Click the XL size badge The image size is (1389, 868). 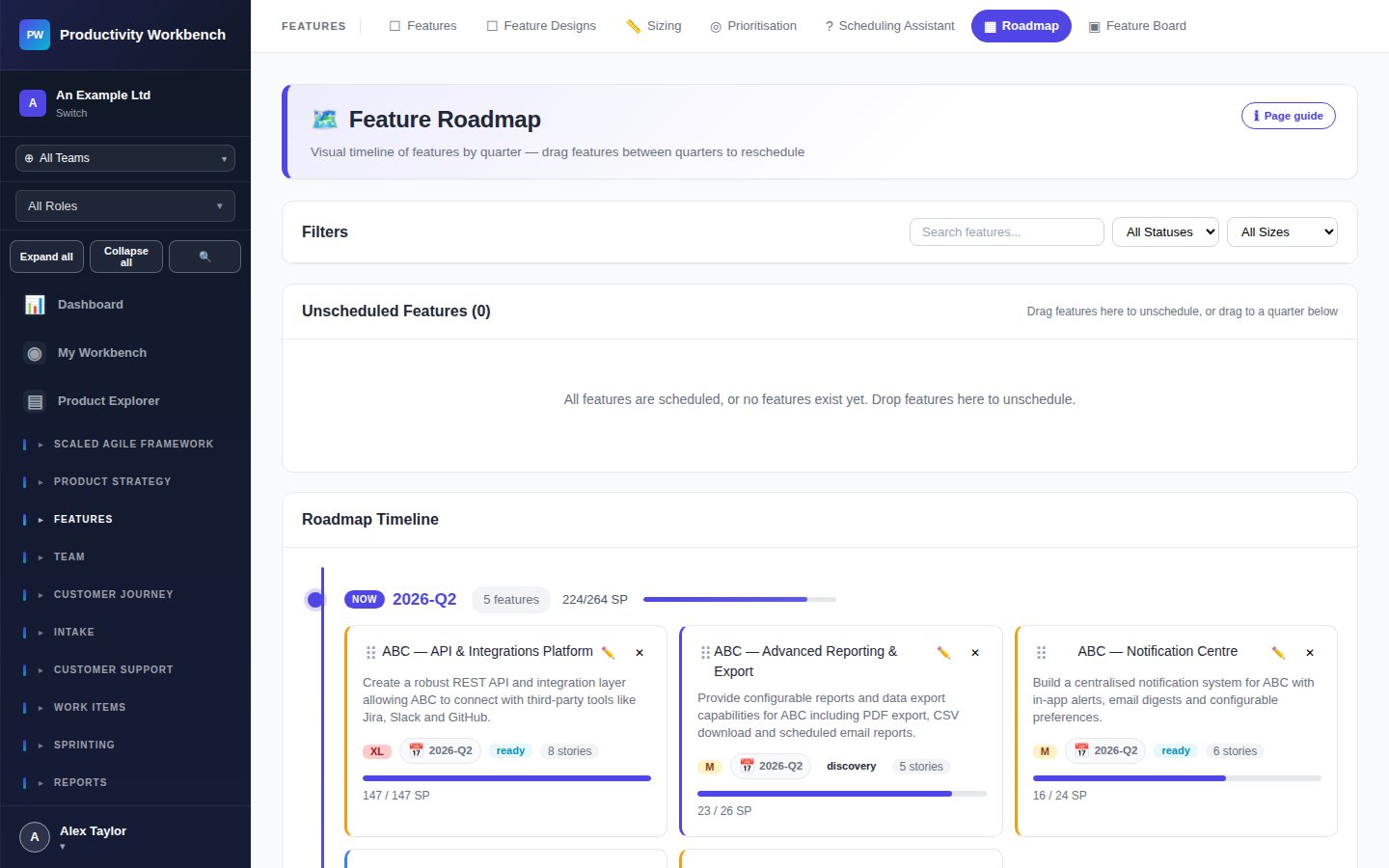click(x=377, y=751)
